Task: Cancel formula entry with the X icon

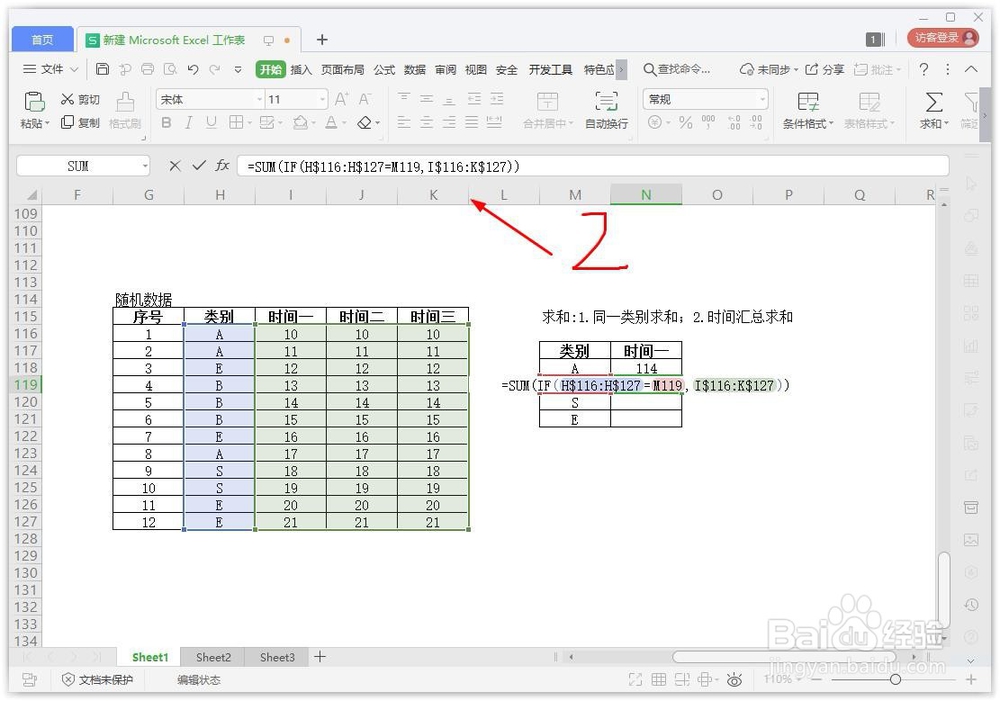Action: point(175,166)
